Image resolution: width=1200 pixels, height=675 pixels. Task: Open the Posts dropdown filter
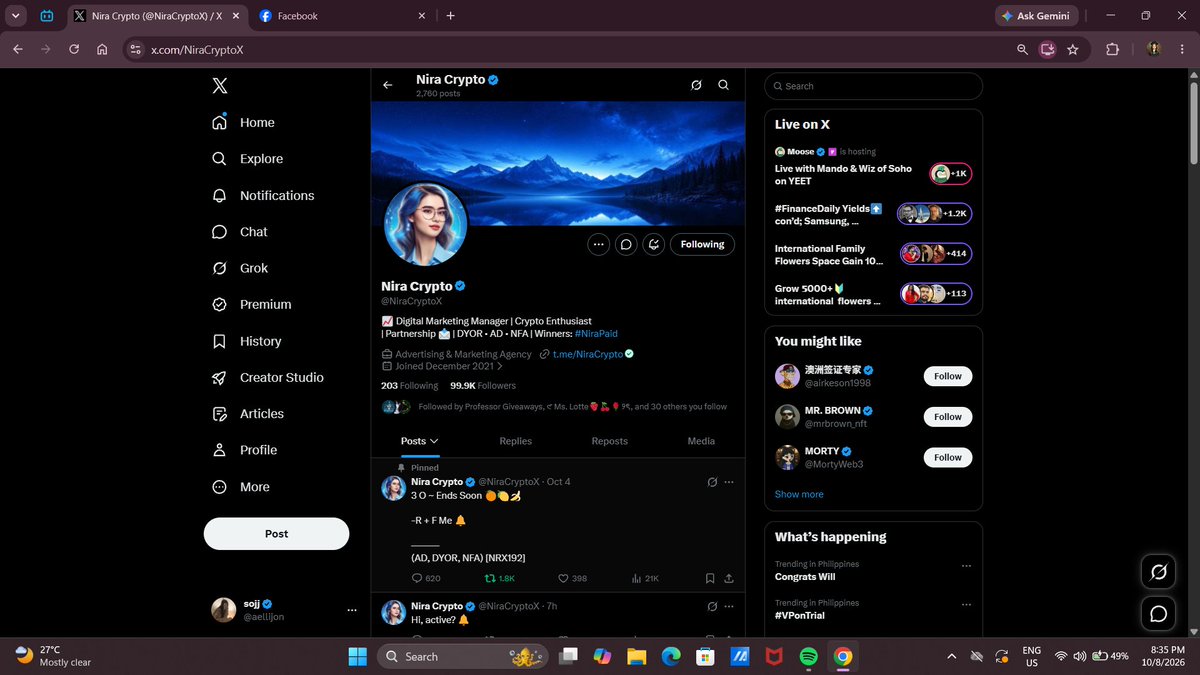[x=420, y=441]
